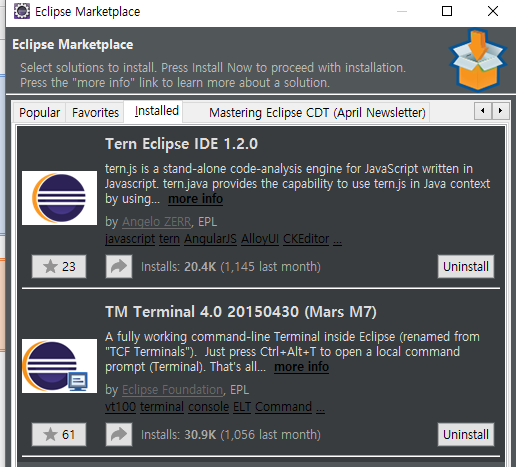Share Tern Eclipse IDE via arrow icon
Image resolution: width=516 pixels, height=467 pixels.
119,267
